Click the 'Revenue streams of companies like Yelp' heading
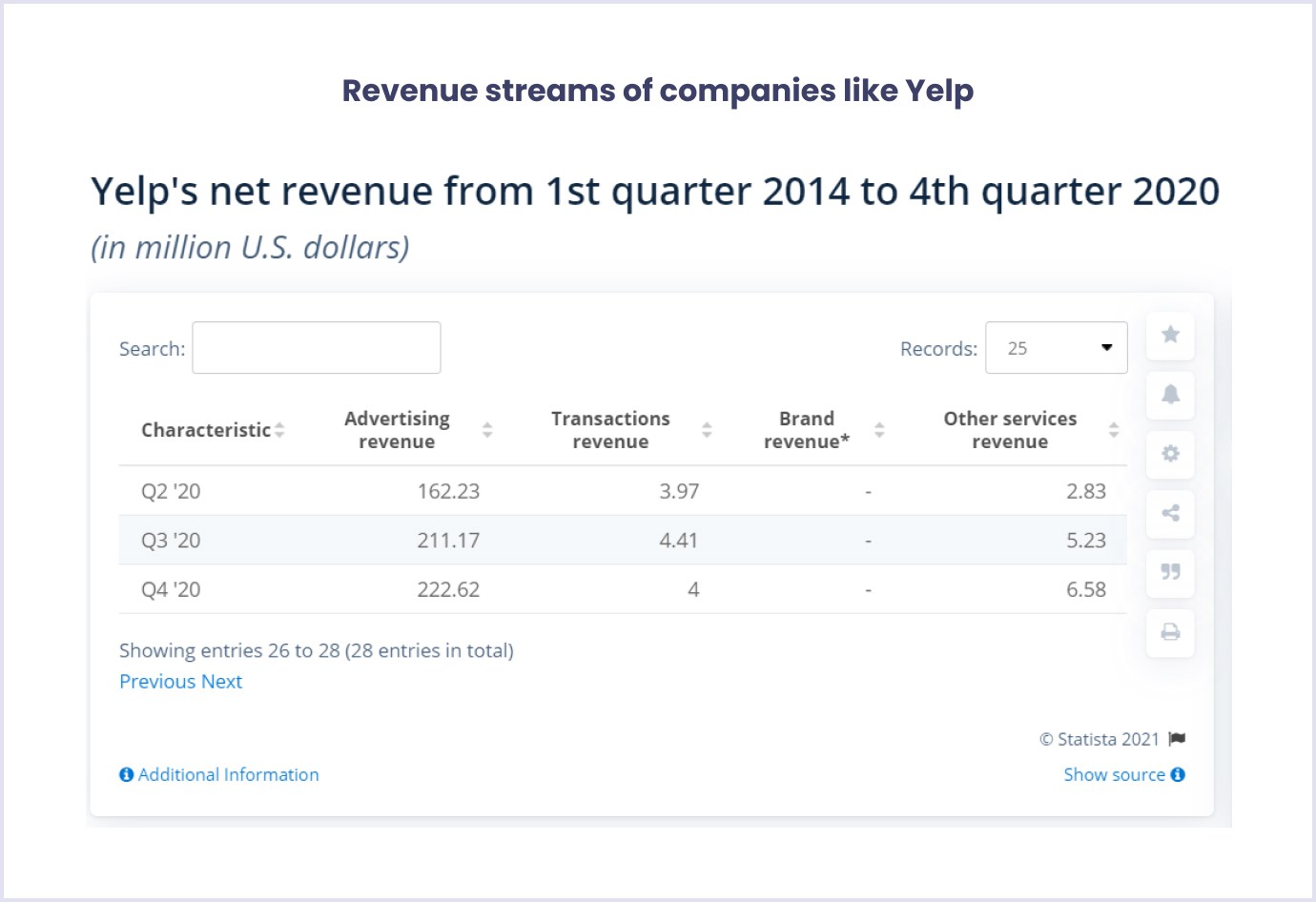The height and width of the screenshot is (902, 1316). tap(658, 91)
